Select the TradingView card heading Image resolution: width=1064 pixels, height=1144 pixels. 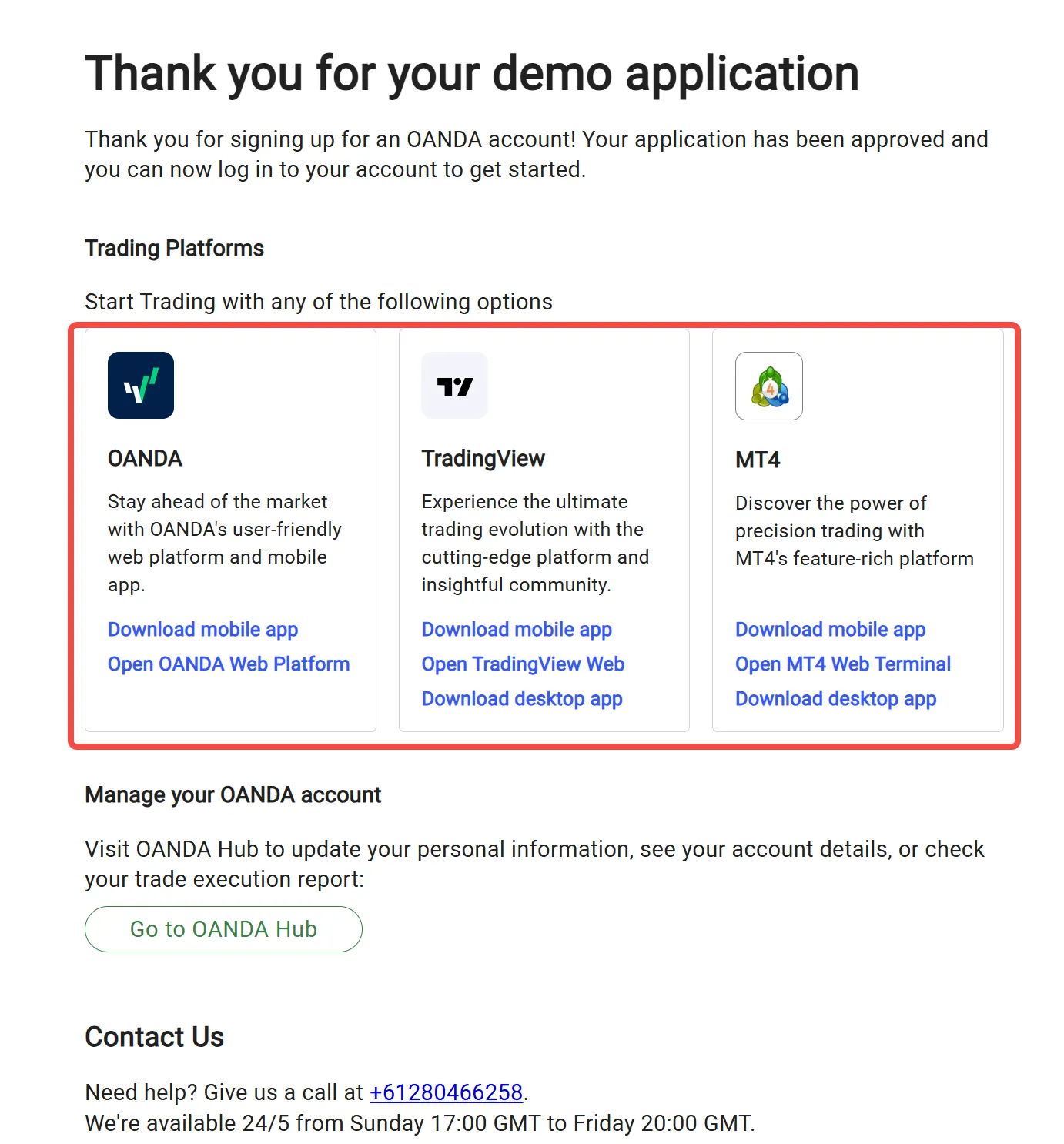pos(483,458)
